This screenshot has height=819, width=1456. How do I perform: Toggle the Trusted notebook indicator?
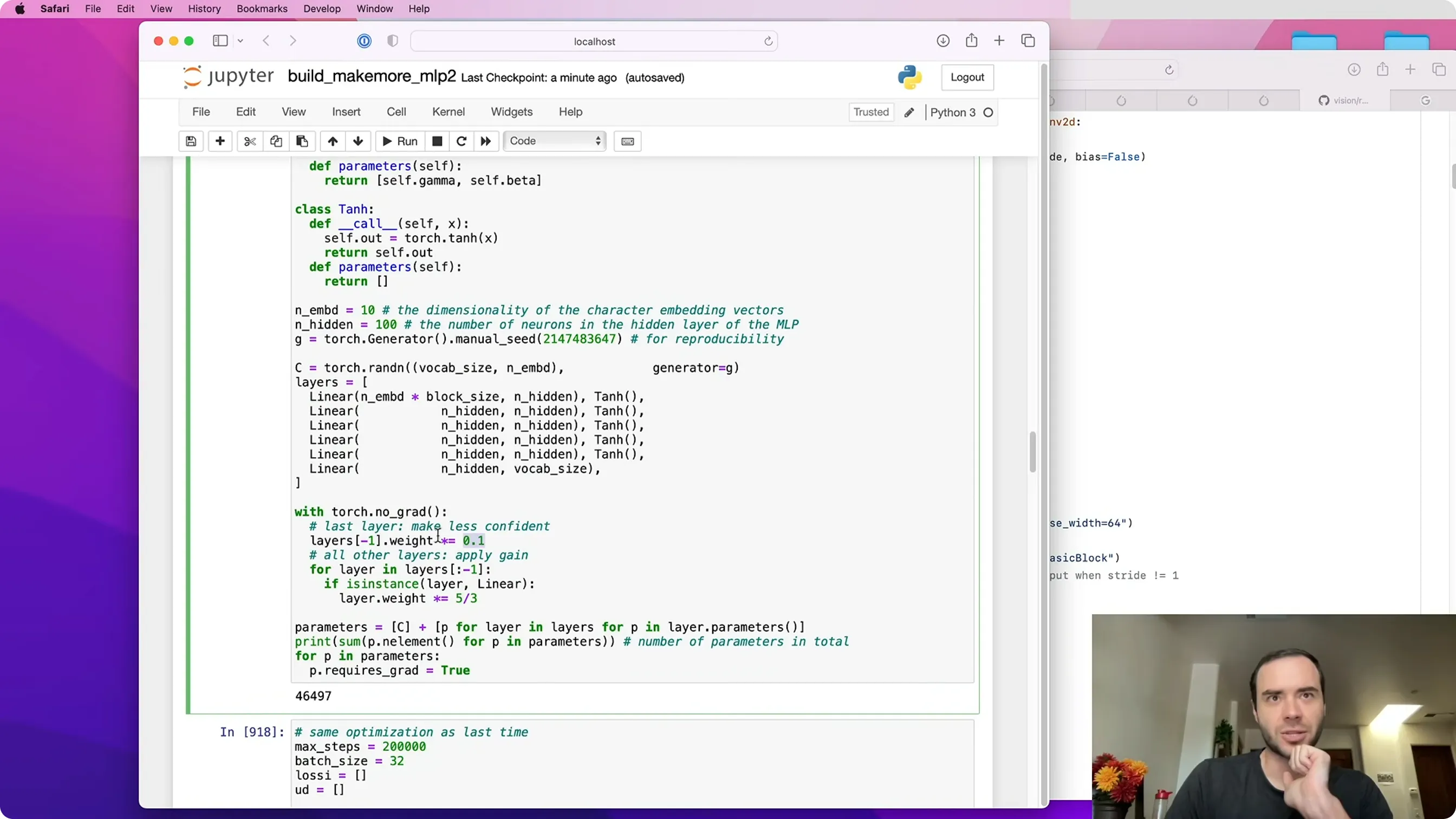pyautogui.click(x=871, y=112)
